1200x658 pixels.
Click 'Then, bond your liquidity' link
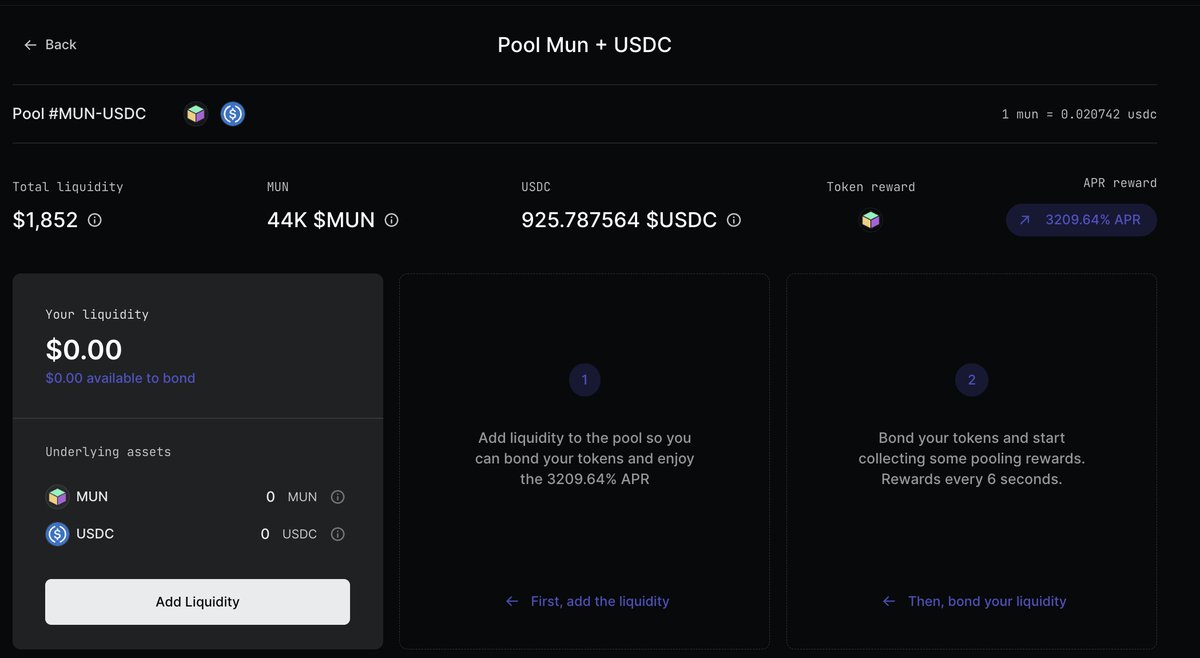(974, 601)
